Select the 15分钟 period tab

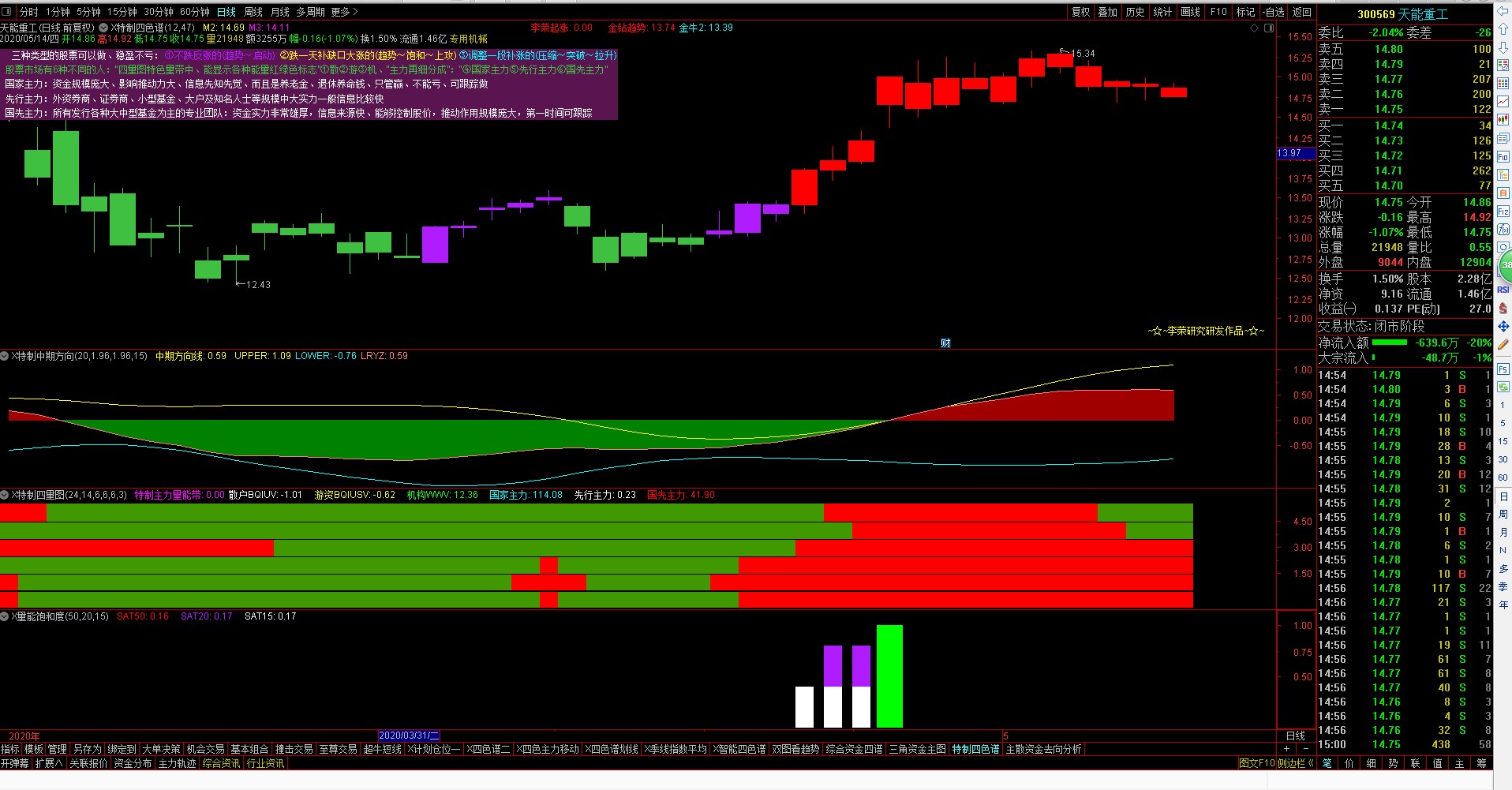pyautogui.click(x=122, y=12)
